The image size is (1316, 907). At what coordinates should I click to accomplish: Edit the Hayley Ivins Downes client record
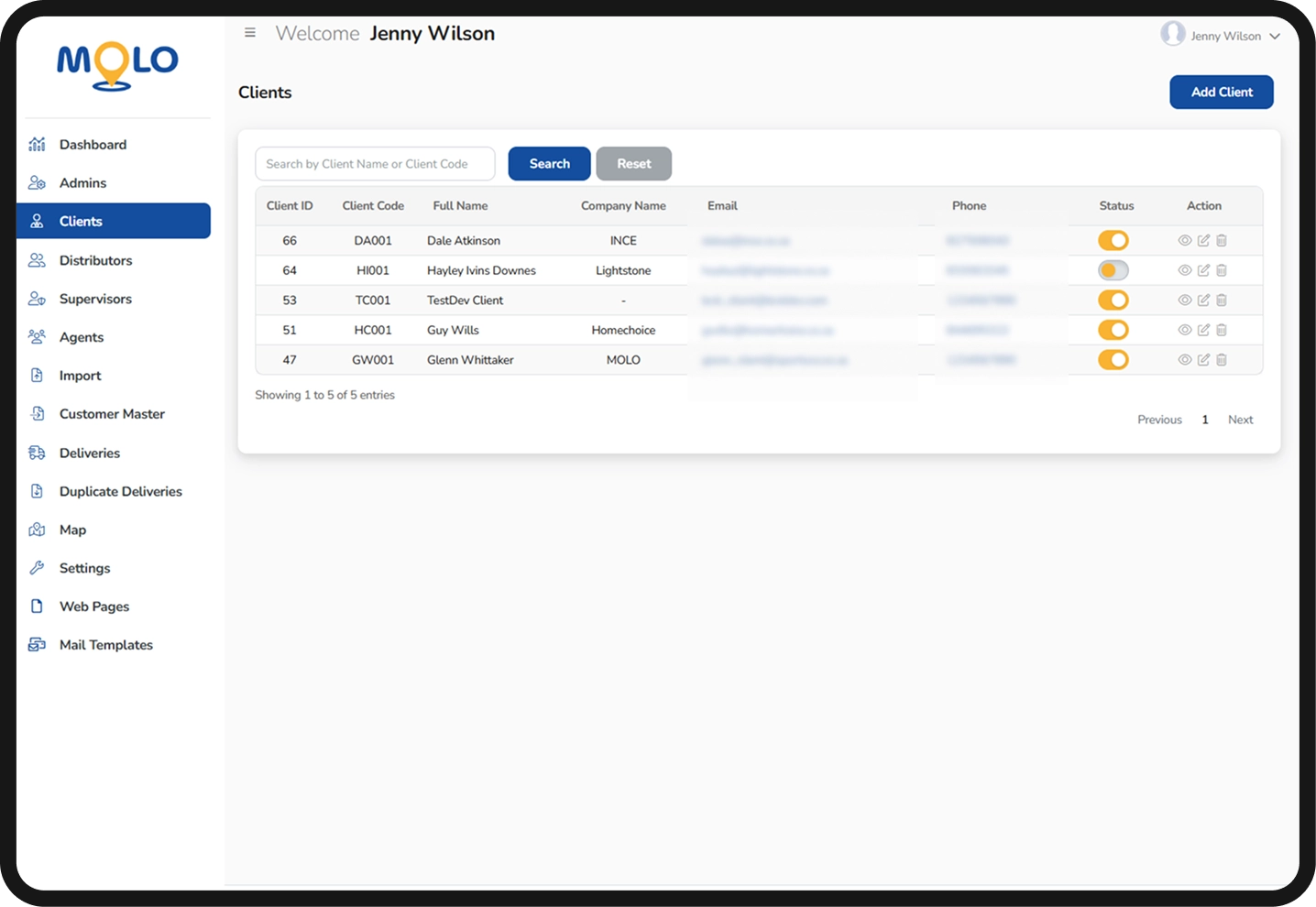pyautogui.click(x=1203, y=270)
